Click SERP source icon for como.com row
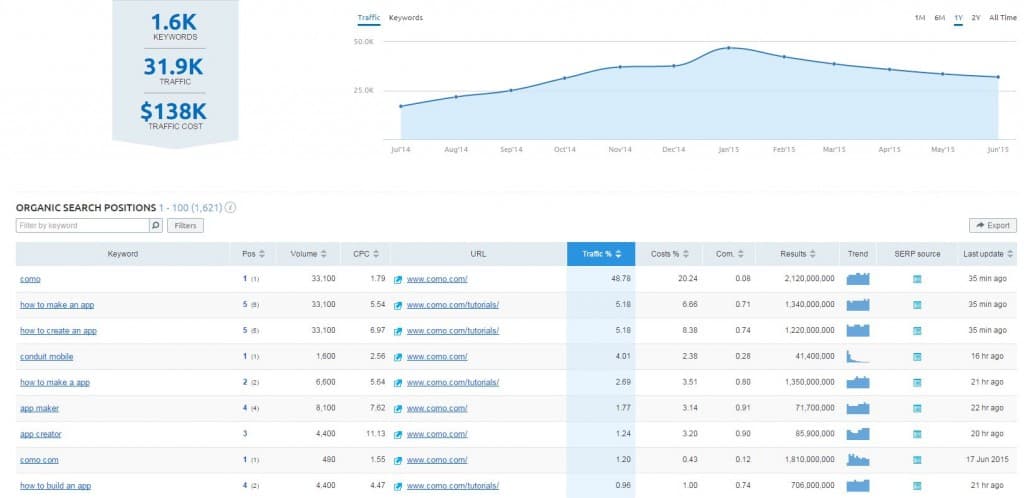1024x498 pixels. pos(916,460)
